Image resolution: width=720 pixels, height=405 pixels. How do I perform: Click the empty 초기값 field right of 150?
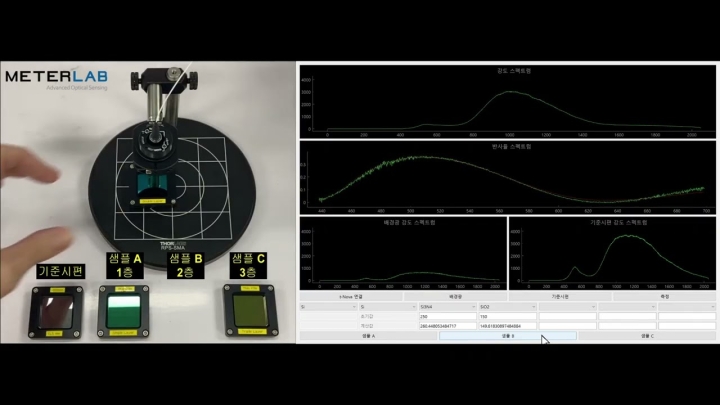(568, 316)
